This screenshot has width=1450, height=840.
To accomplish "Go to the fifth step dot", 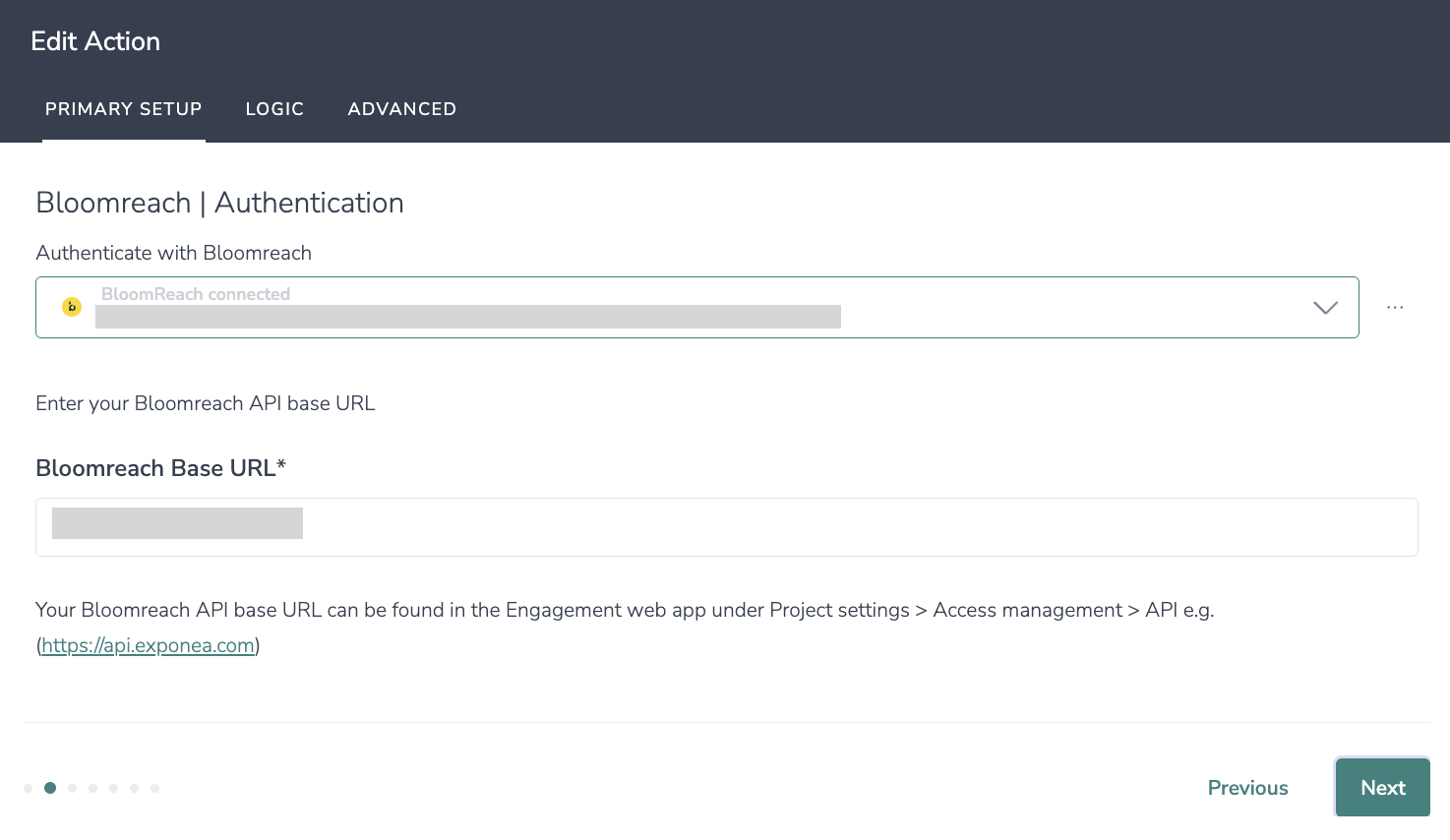I will (x=114, y=788).
